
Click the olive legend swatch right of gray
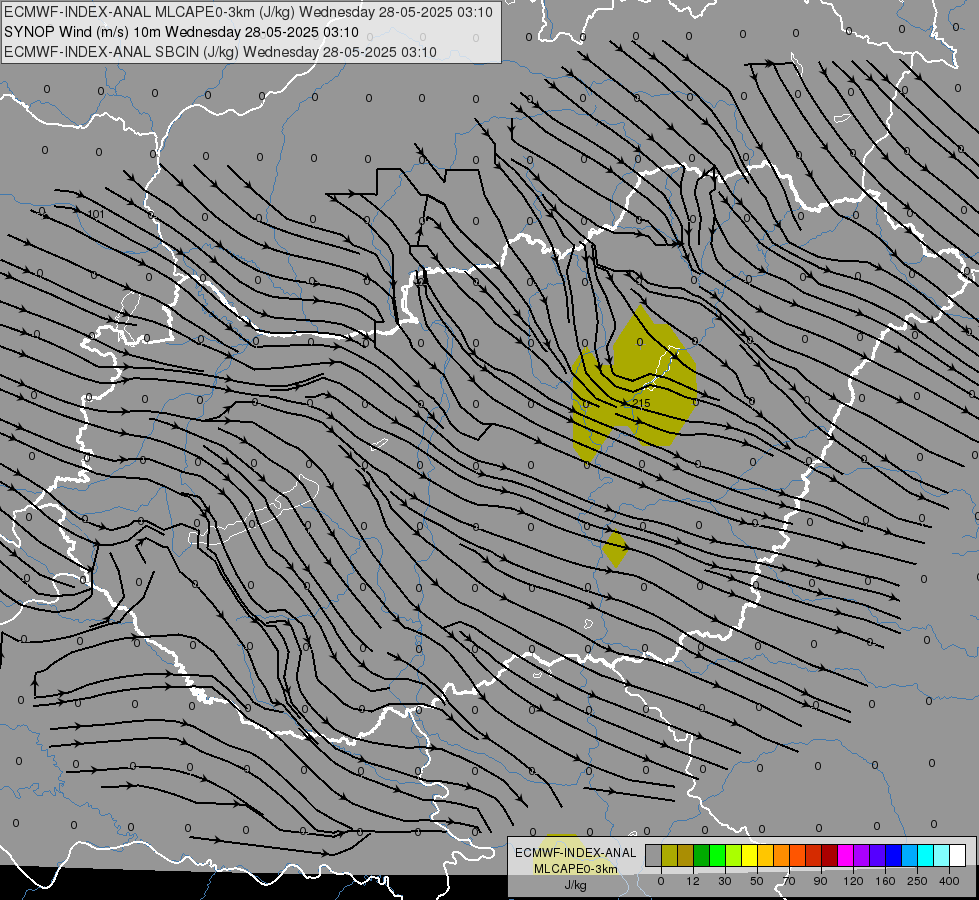pyautogui.click(x=670, y=855)
